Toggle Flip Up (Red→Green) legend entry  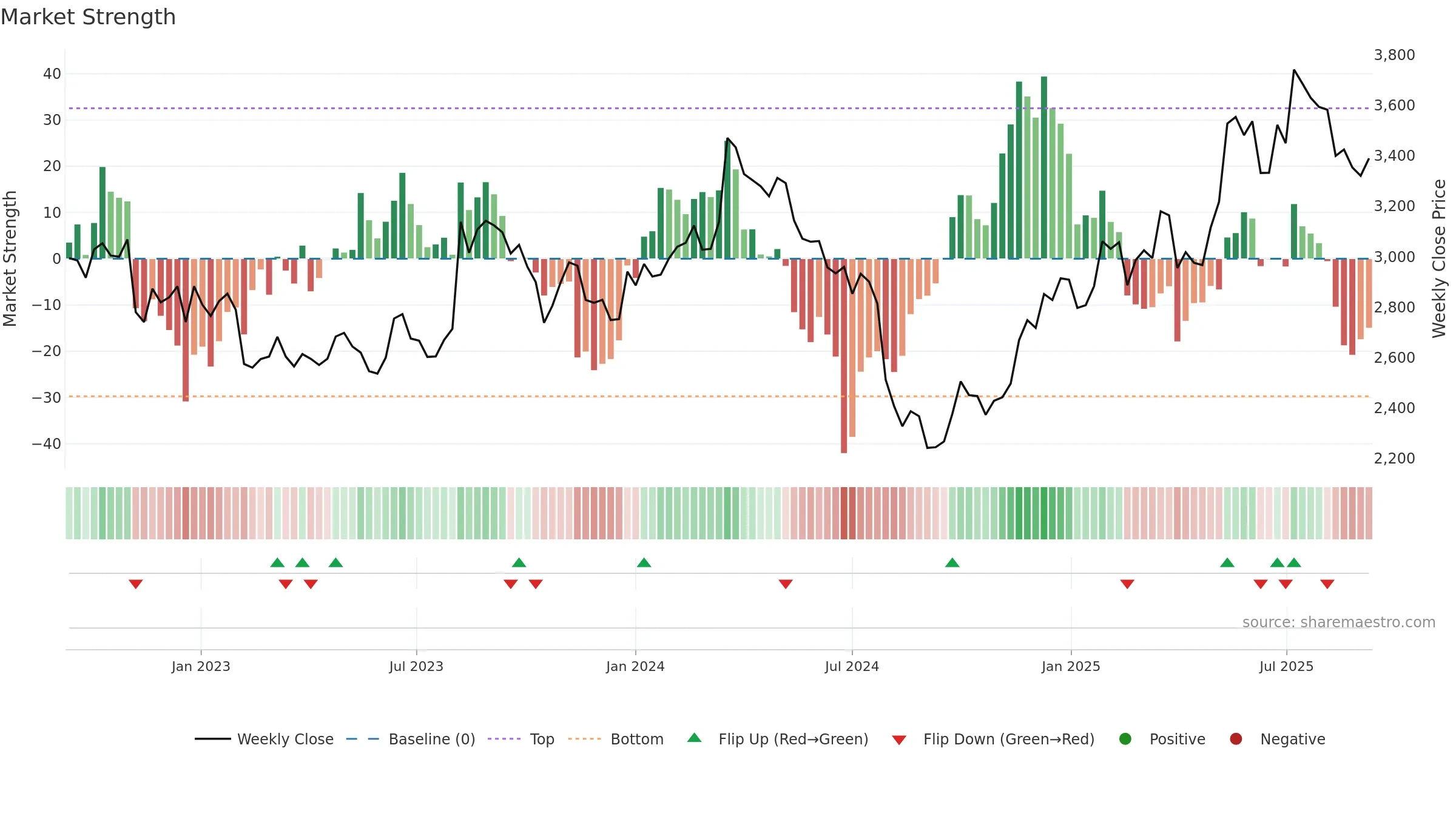point(778,739)
